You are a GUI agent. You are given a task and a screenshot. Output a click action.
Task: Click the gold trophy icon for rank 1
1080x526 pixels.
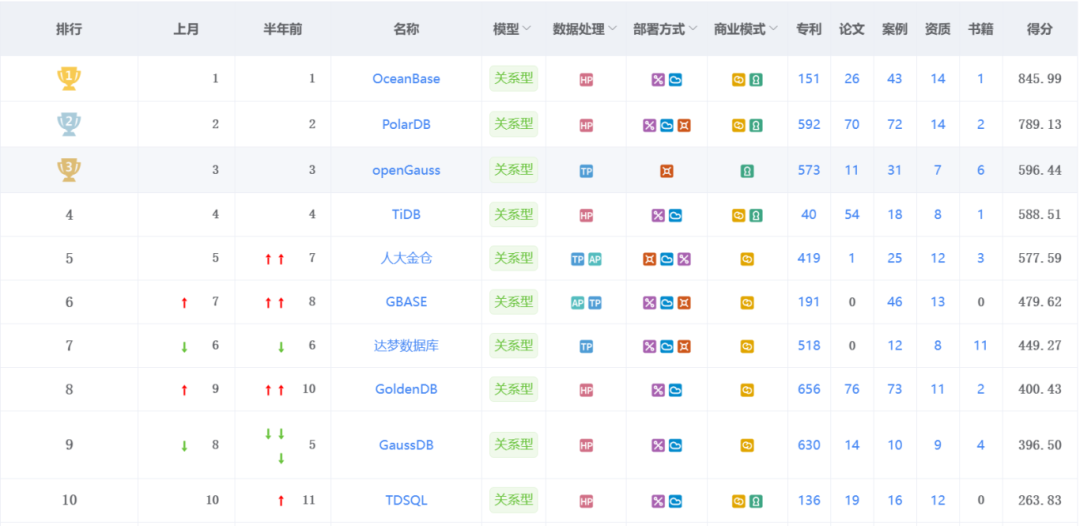pyautogui.click(x=69, y=78)
